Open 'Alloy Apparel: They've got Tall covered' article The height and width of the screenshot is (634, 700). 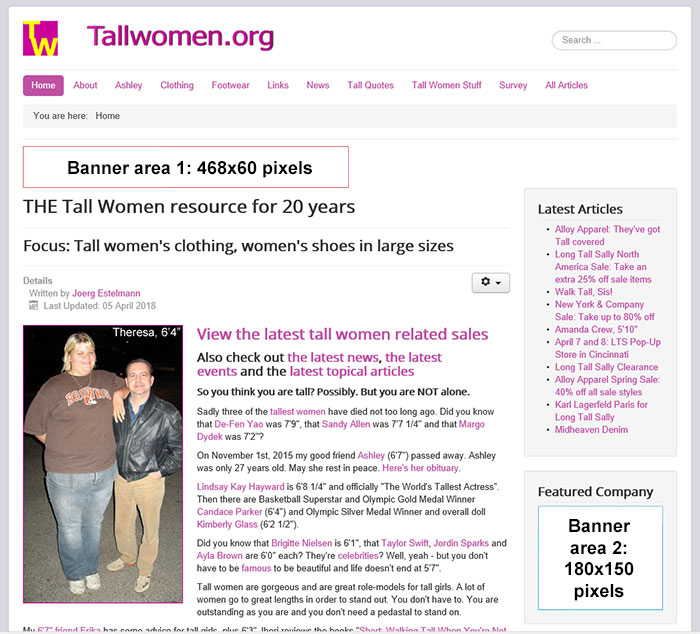pos(607,235)
